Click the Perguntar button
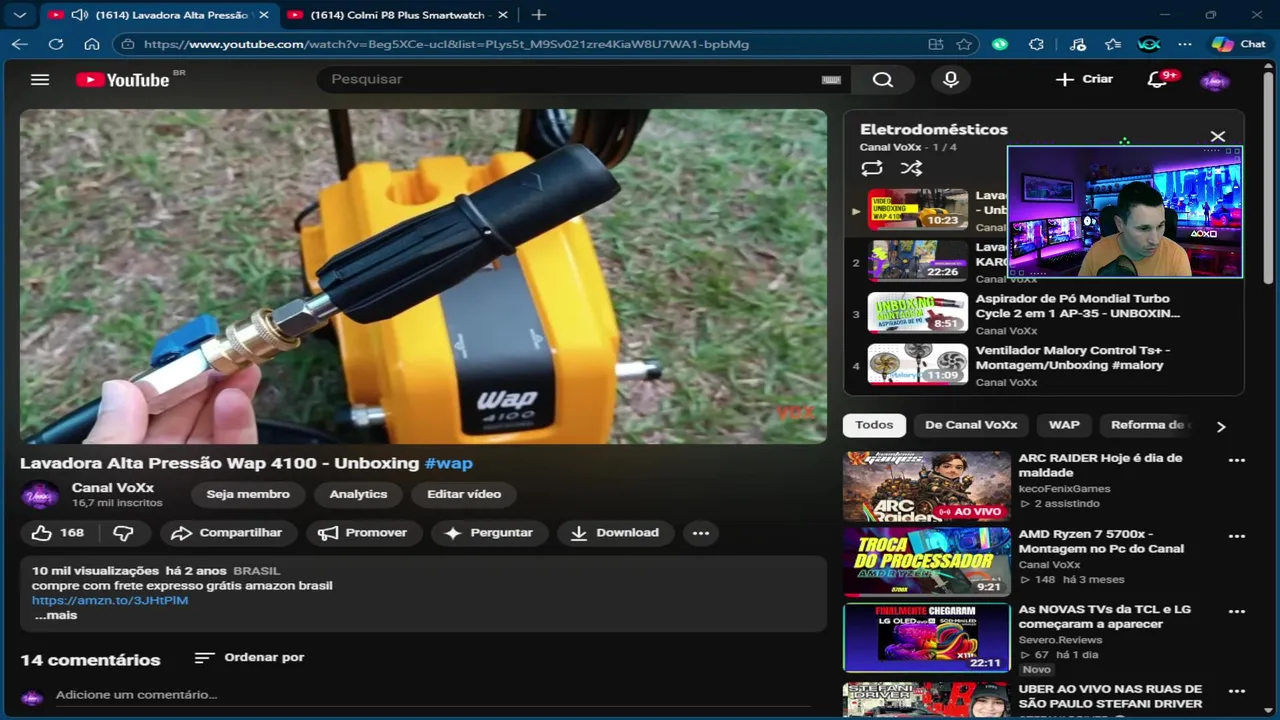This screenshot has width=1280, height=720. click(490, 533)
